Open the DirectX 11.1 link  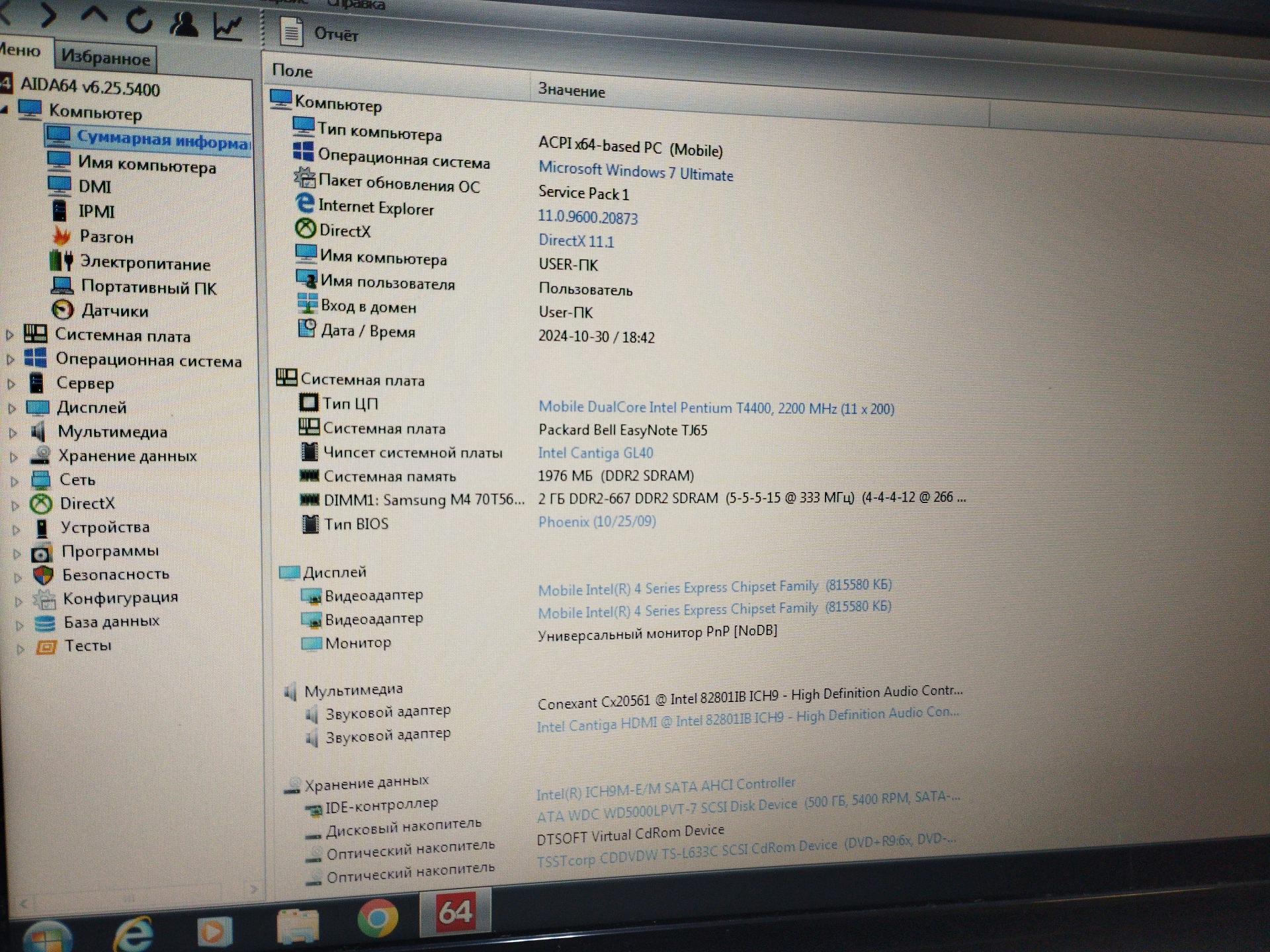576,241
